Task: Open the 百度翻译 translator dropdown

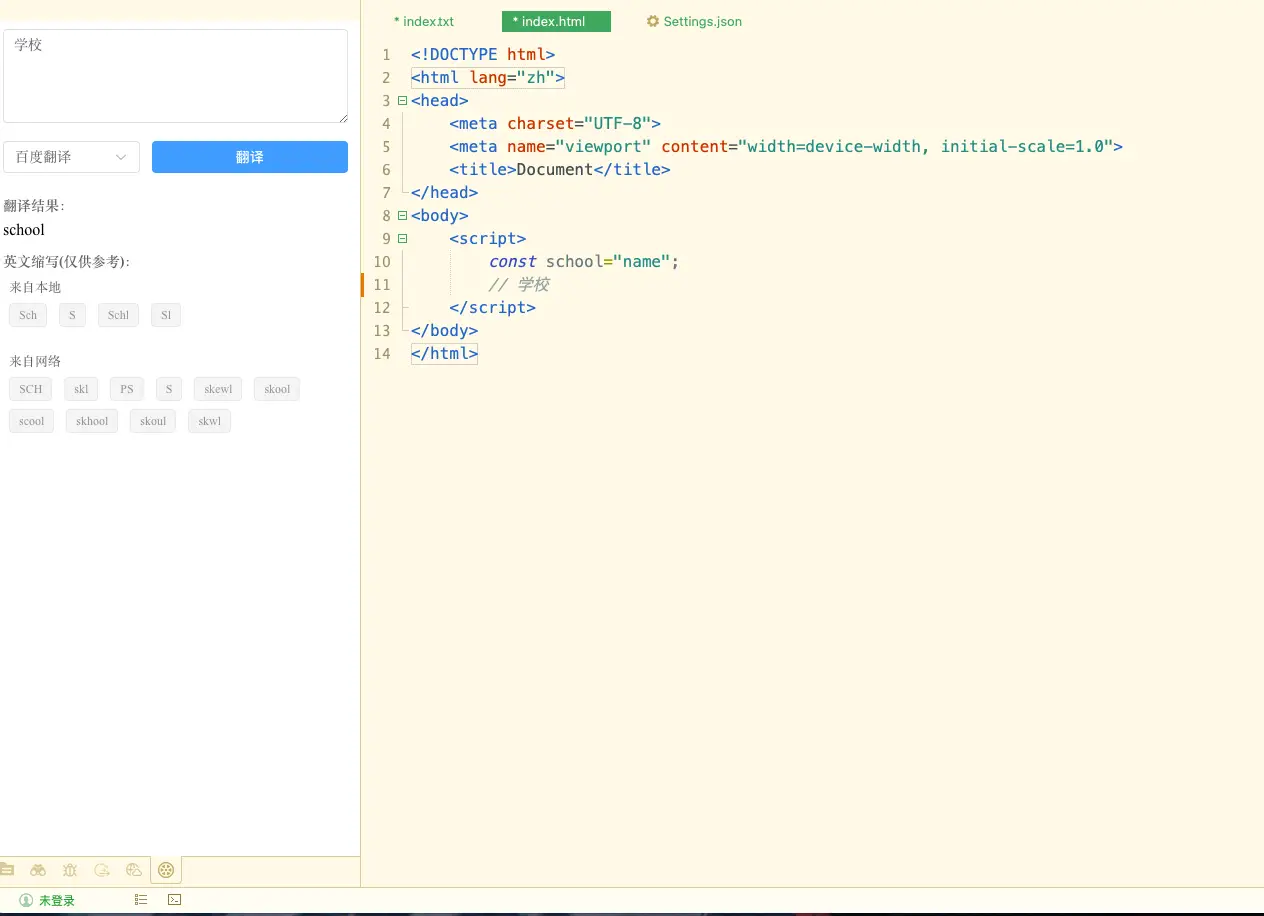Action: coord(71,157)
